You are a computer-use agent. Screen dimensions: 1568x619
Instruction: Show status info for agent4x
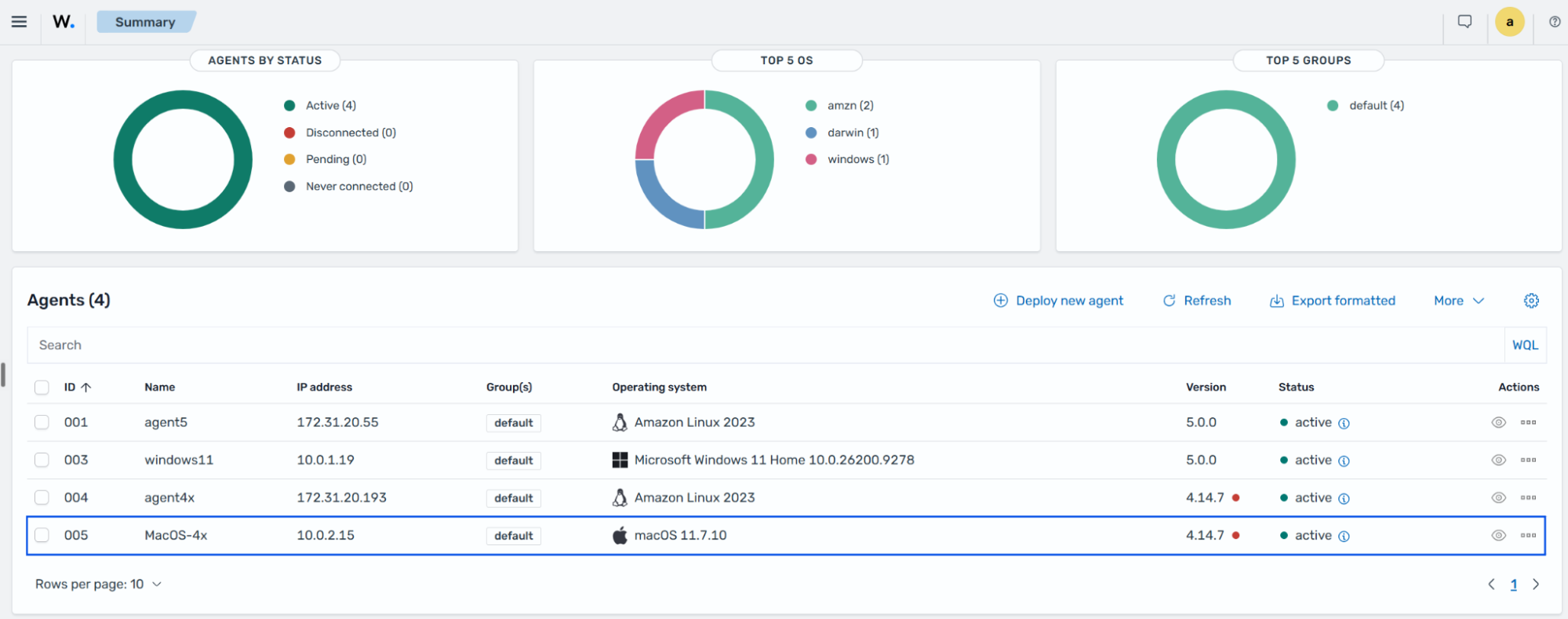(x=1344, y=498)
